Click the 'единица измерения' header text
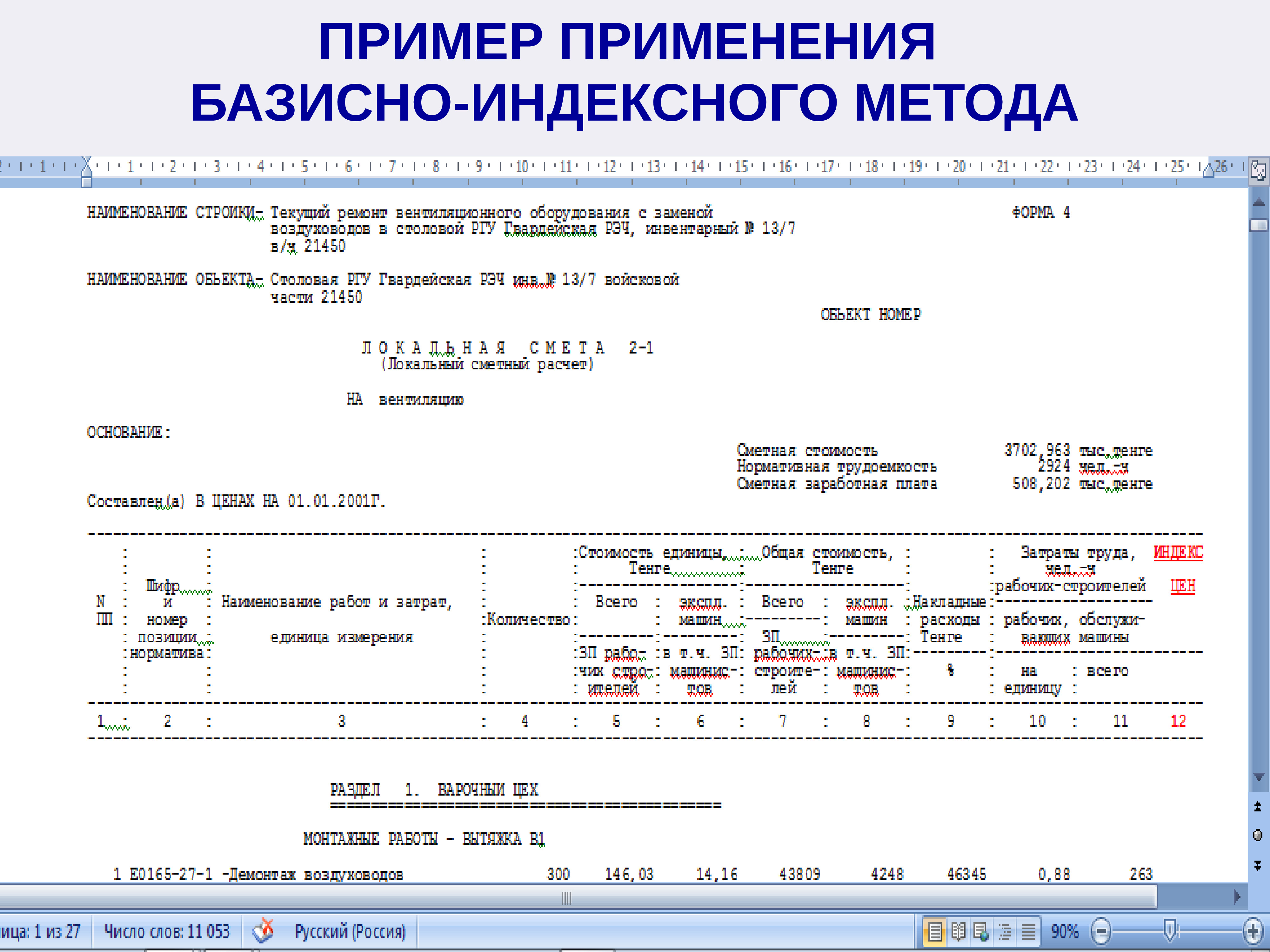The image size is (1270, 952). coord(342,637)
